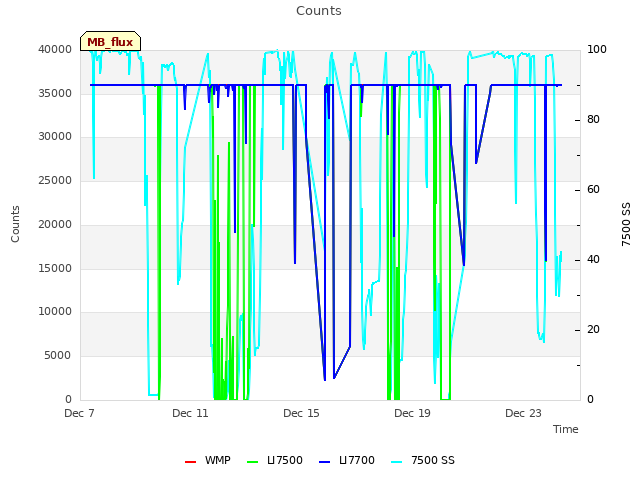Screen dimensions: 640x480
Task: Click the Dec 15 date tick label
Action: tap(301, 413)
